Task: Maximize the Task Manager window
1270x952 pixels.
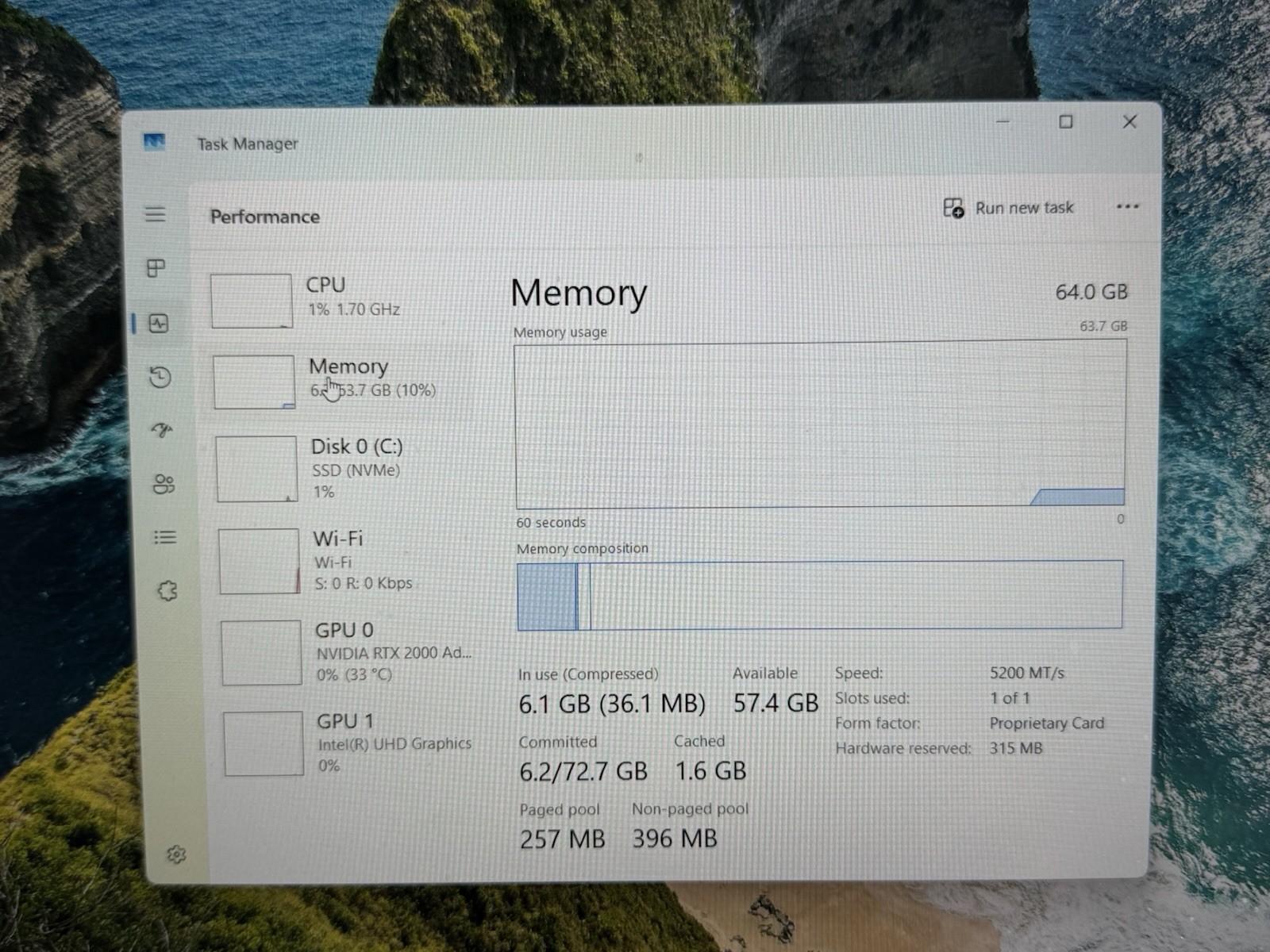Action: [x=1066, y=121]
